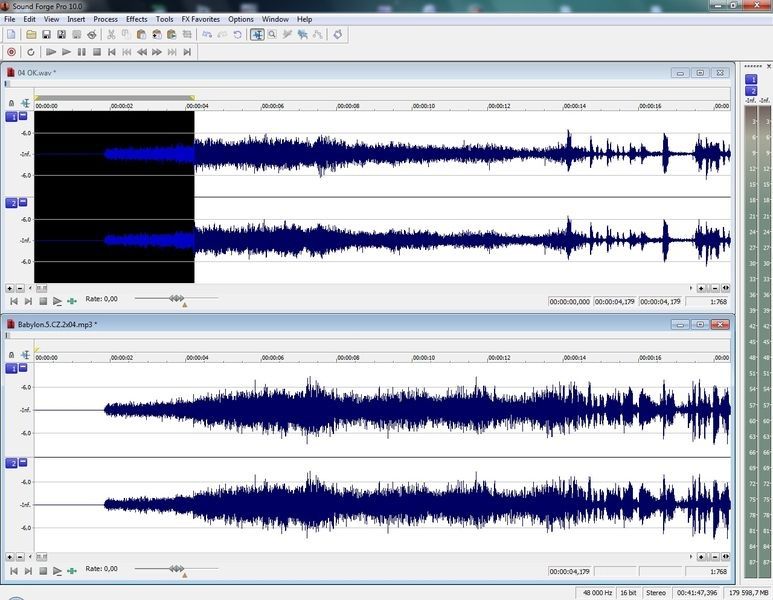This screenshot has width=773, height=600.
Task: Toggle channel 2 in 04 OK.wav
Action: (x=11, y=203)
